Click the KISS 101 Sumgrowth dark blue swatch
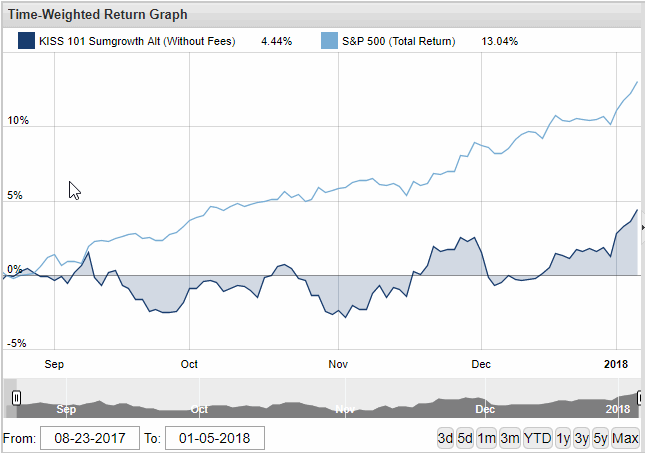Viewport: 645px width, 453px height. 26,41
